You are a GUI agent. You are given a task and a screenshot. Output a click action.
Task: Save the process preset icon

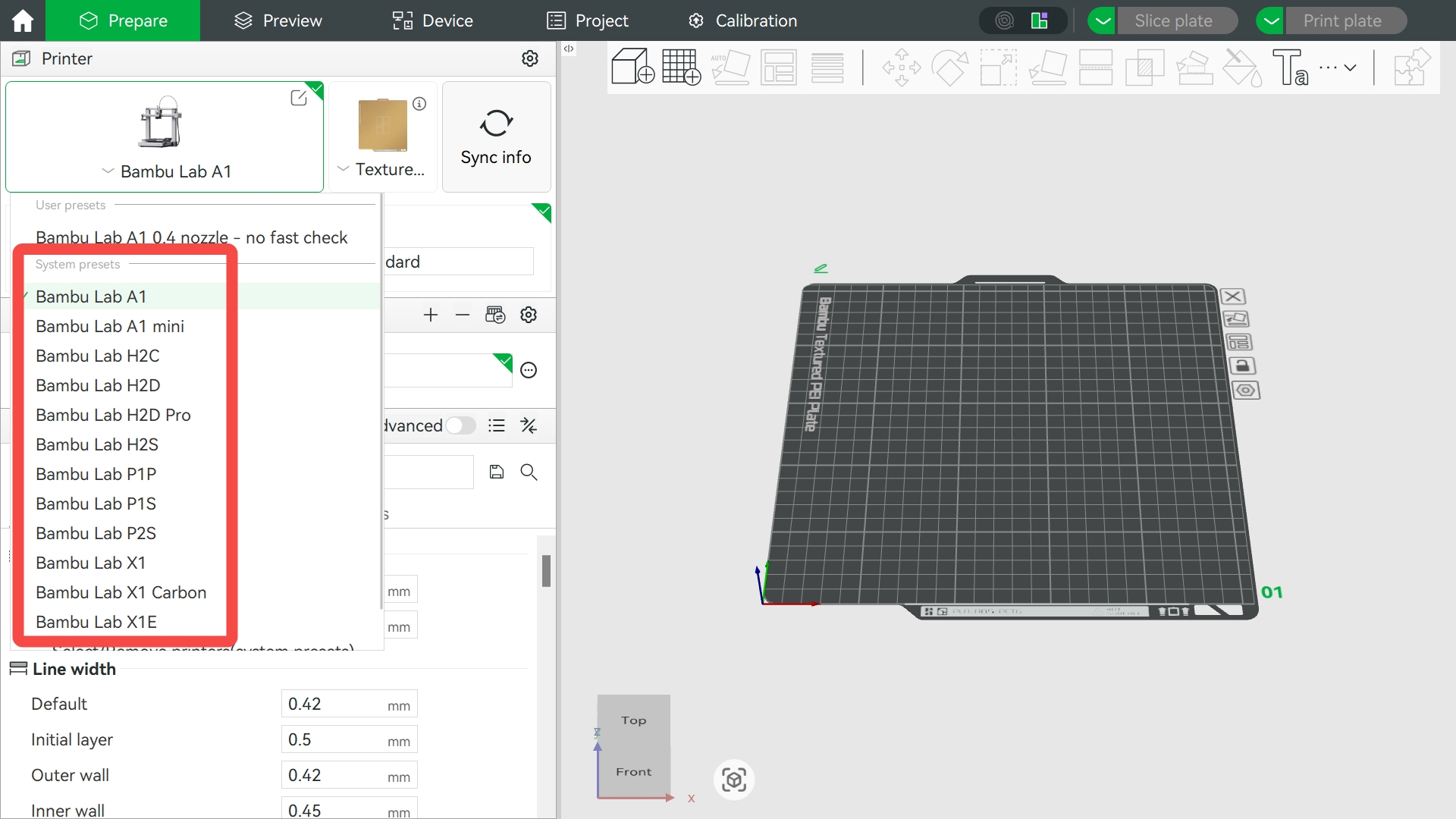coord(497,472)
